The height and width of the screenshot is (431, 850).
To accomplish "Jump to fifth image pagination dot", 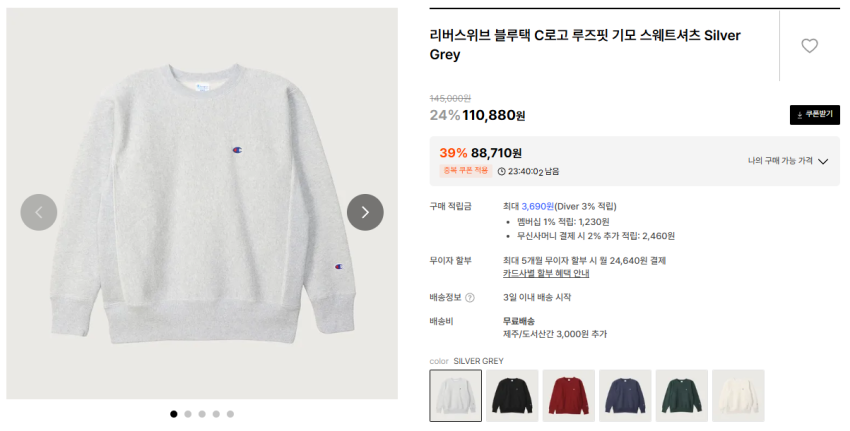I will tap(230, 413).
